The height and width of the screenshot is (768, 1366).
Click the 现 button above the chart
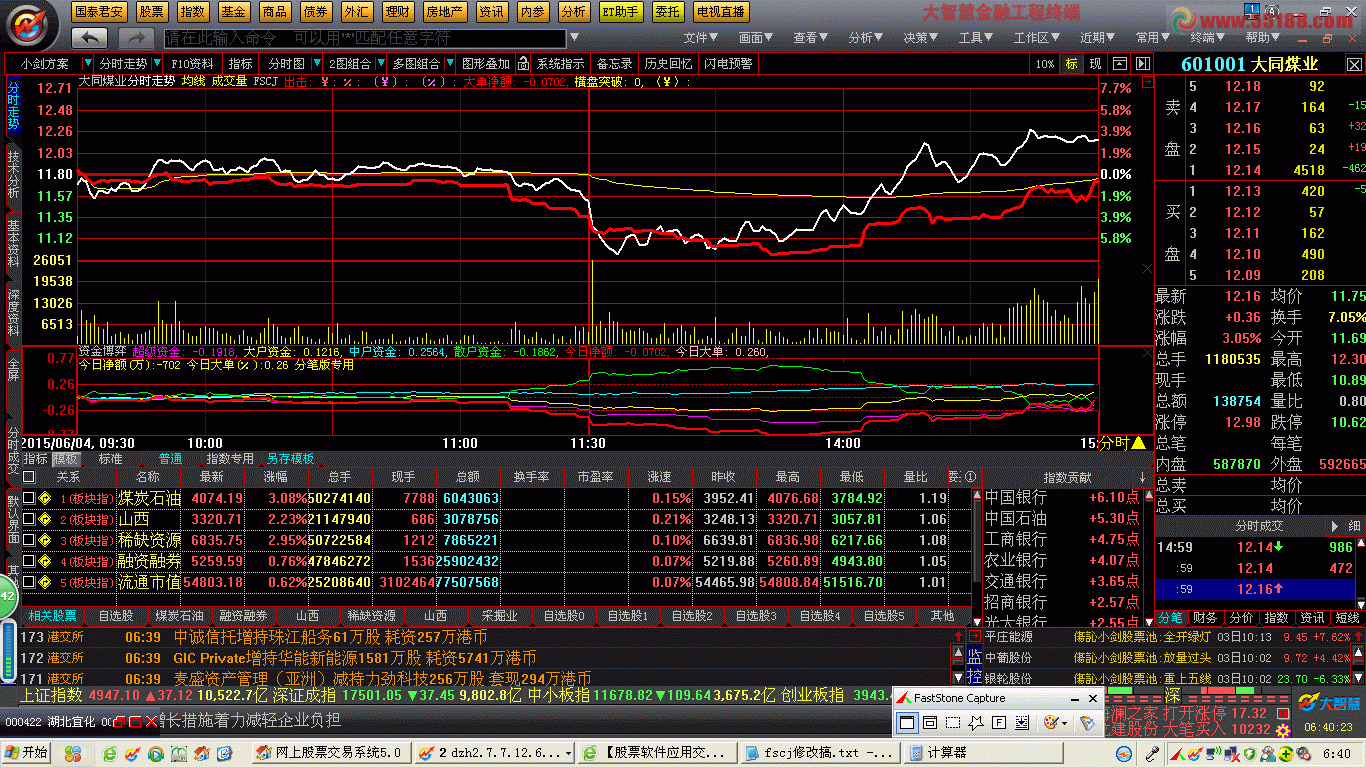coord(1095,63)
